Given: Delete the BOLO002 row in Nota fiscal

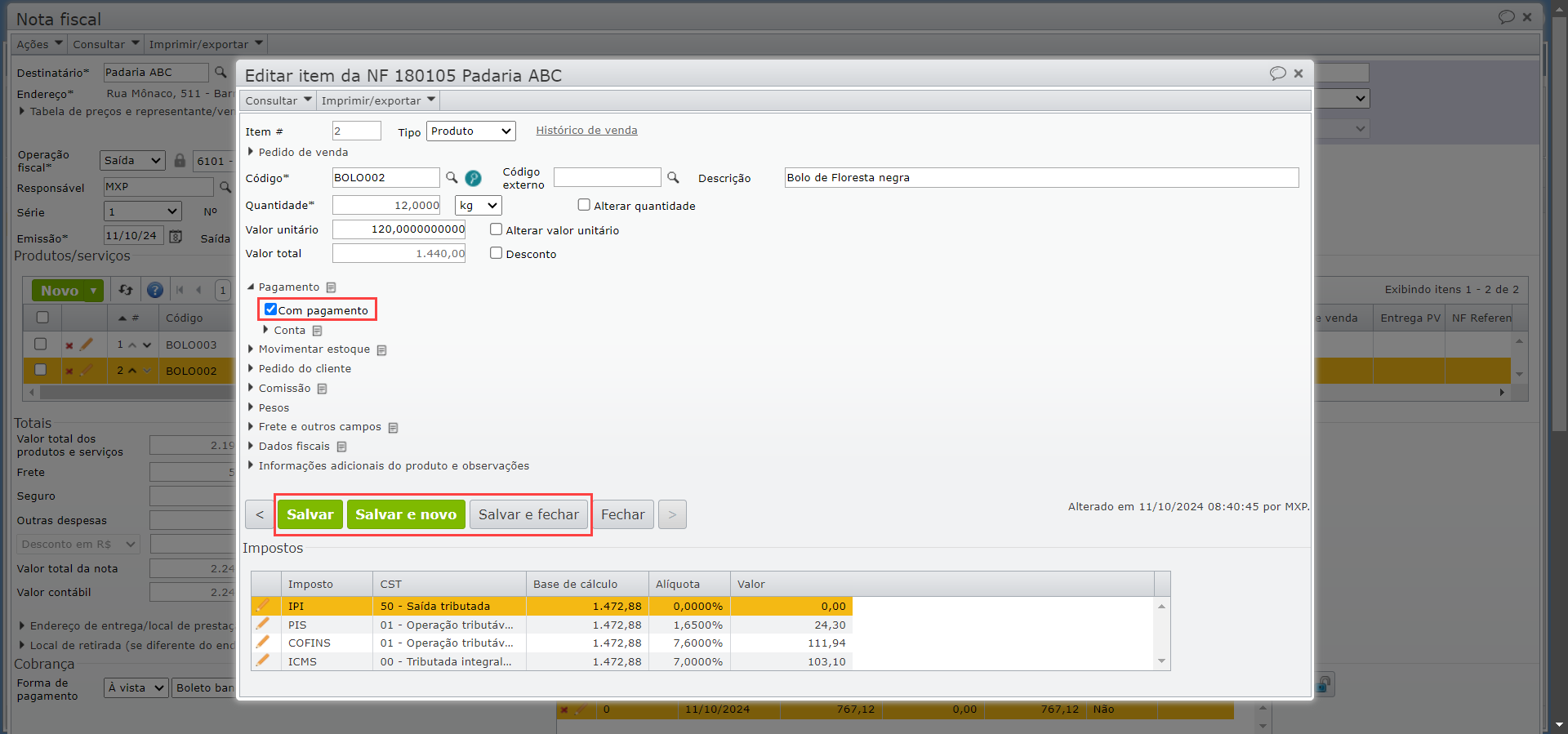Looking at the screenshot, I should click(x=69, y=371).
